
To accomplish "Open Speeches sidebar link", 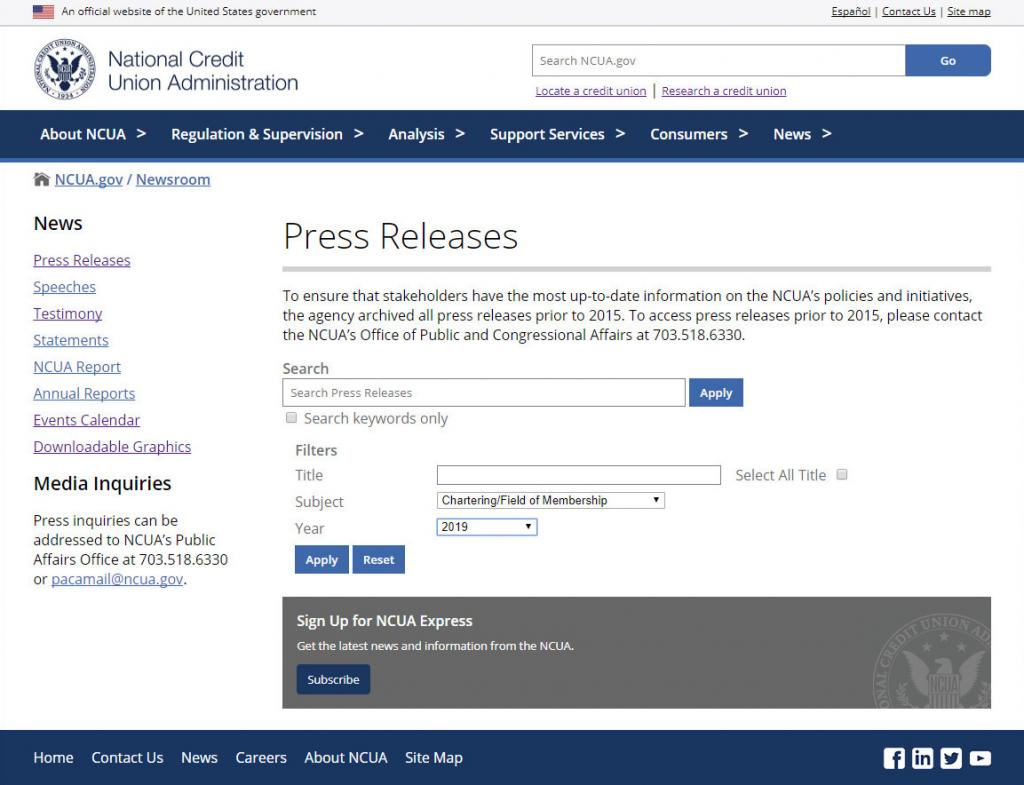I will coord(64,287).
